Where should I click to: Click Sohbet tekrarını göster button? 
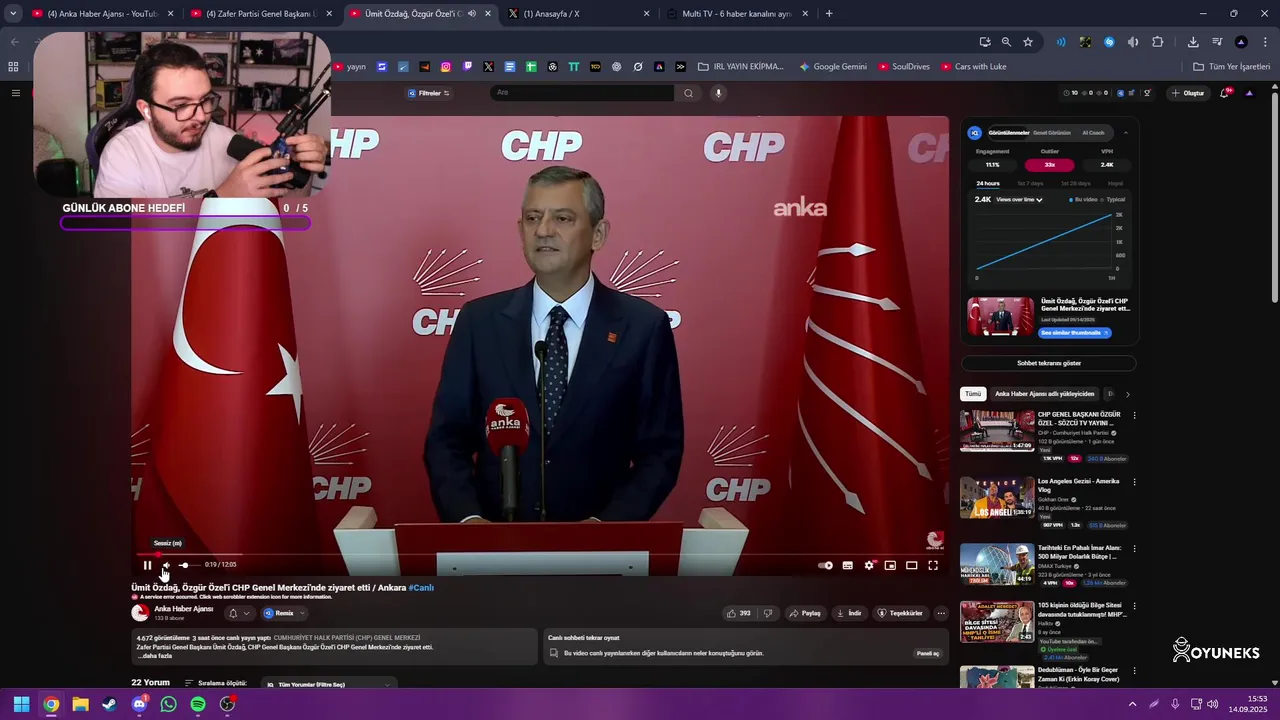point(1049,363)
